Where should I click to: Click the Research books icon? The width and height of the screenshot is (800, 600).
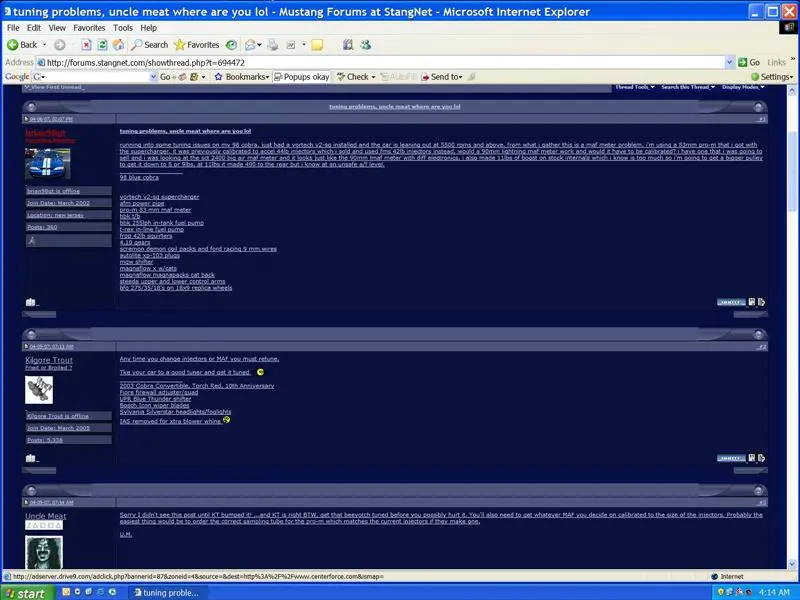tap(348, 45)
